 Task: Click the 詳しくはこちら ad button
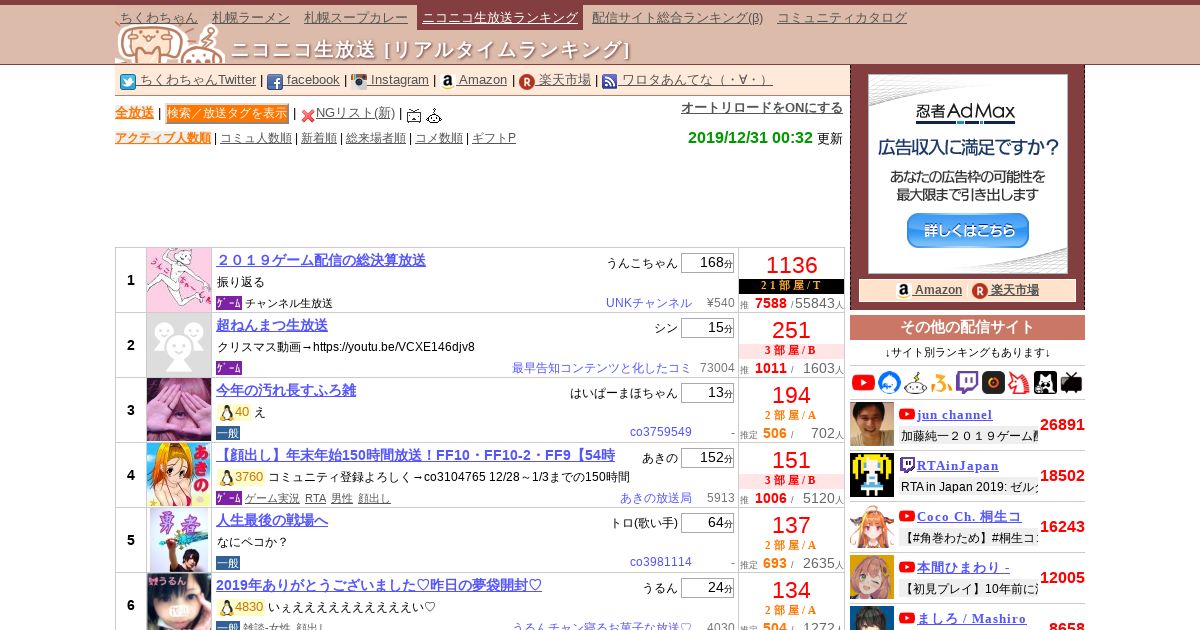point(967,231)
